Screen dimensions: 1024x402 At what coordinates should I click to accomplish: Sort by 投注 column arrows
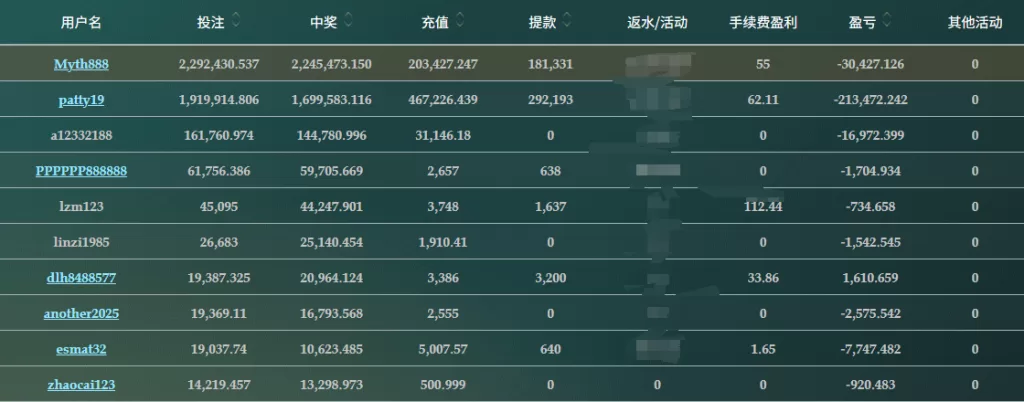pos(235,20)
